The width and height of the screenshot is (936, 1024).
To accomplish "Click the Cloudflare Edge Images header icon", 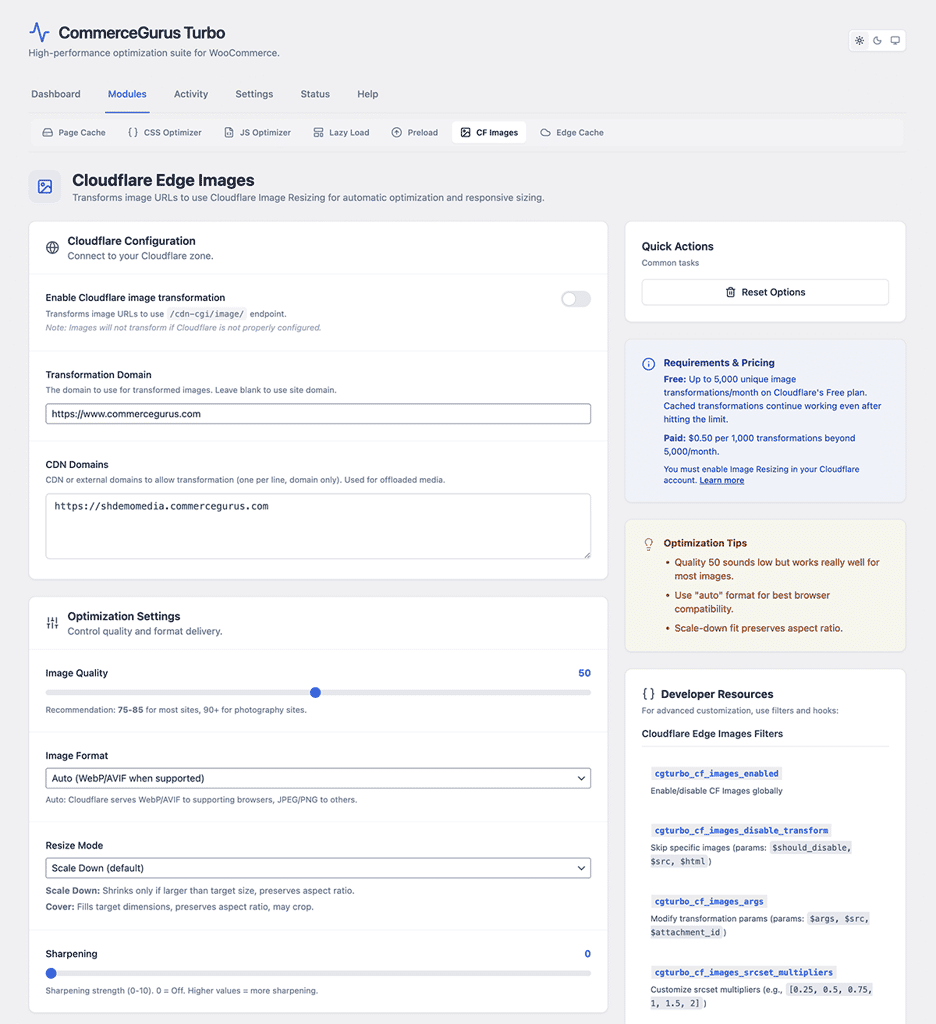I will (x=45, y=187).
